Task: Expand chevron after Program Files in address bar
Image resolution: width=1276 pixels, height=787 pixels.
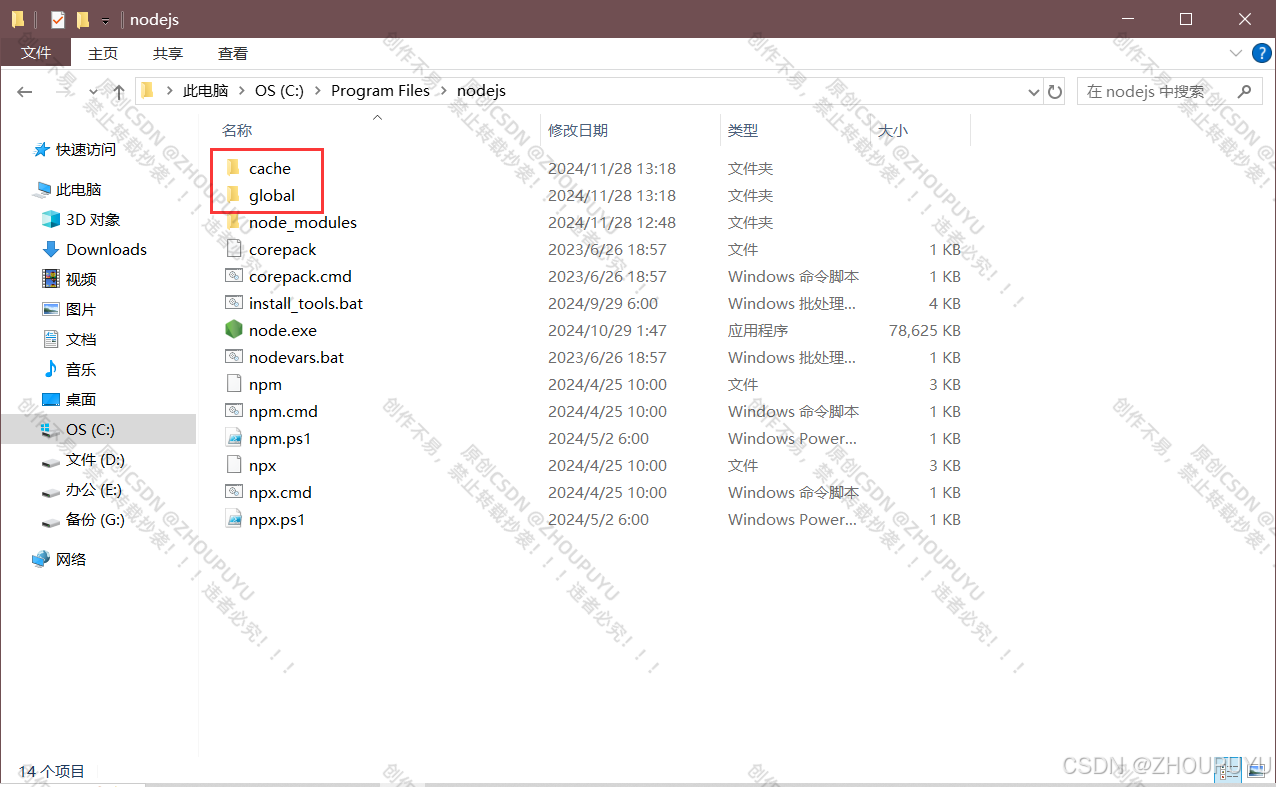Action: (x=444, y=91)
